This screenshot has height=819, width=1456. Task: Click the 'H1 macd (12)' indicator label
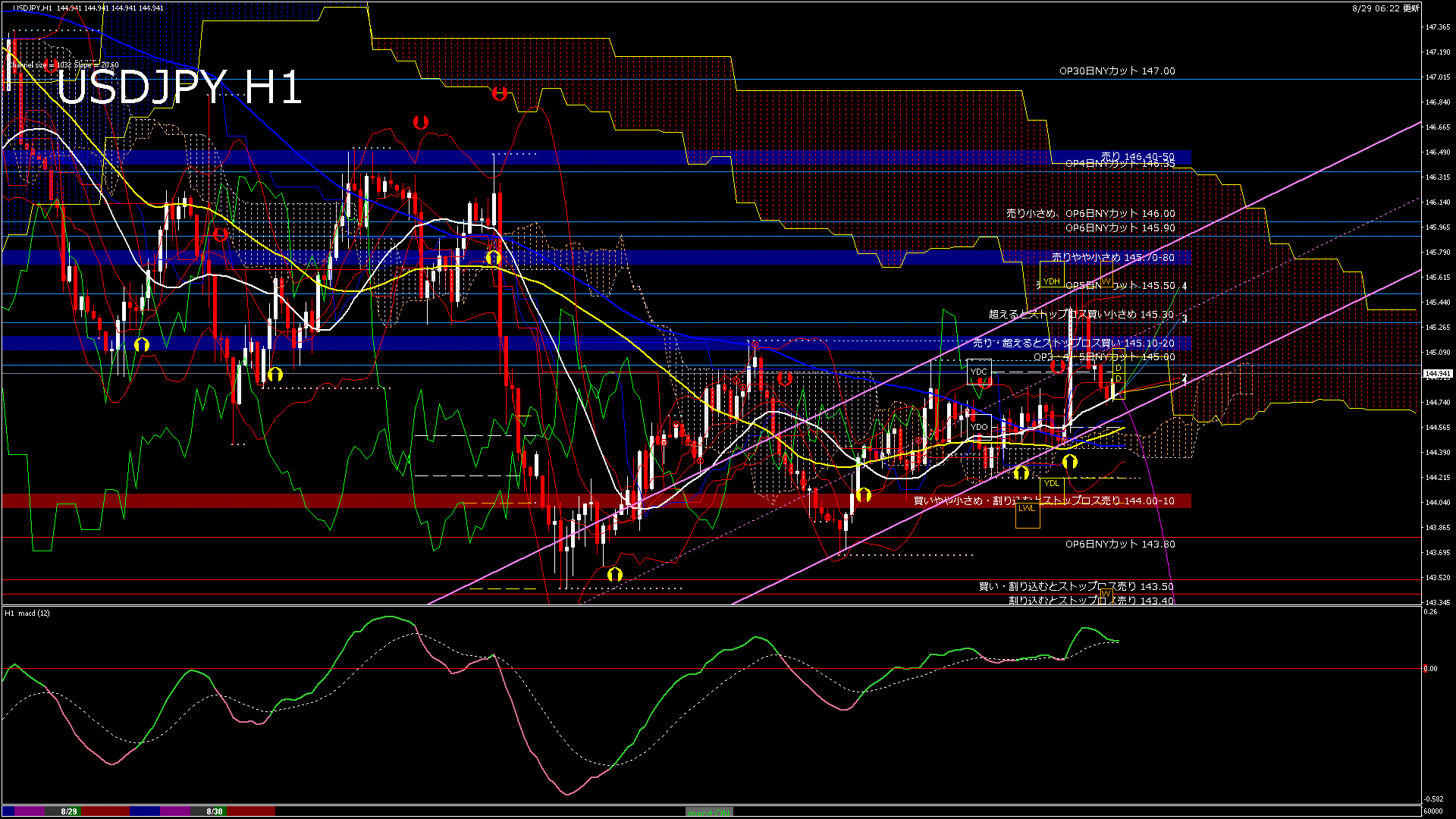coord(27,613)
